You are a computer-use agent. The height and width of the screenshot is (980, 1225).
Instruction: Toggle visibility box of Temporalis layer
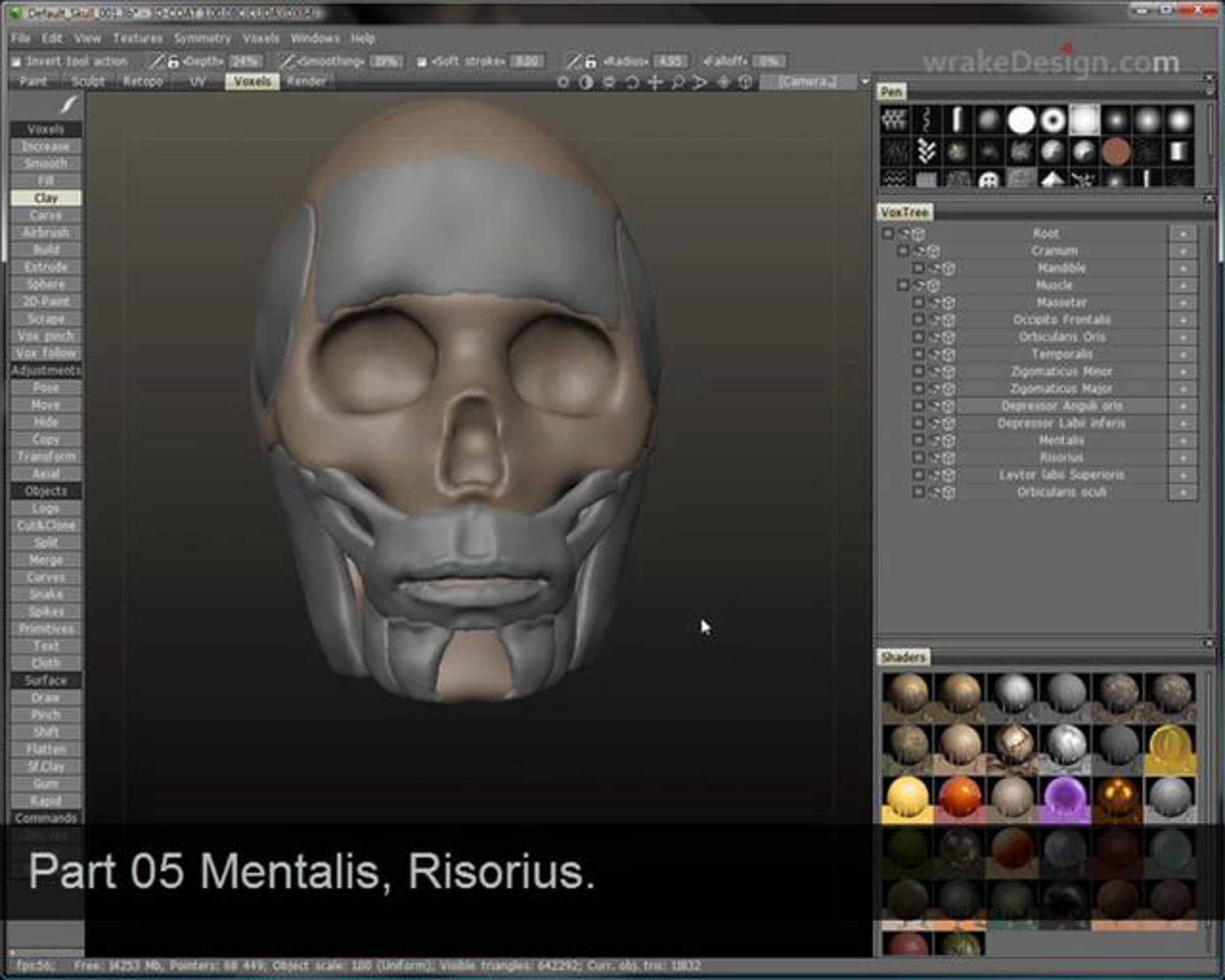[918, 354]
